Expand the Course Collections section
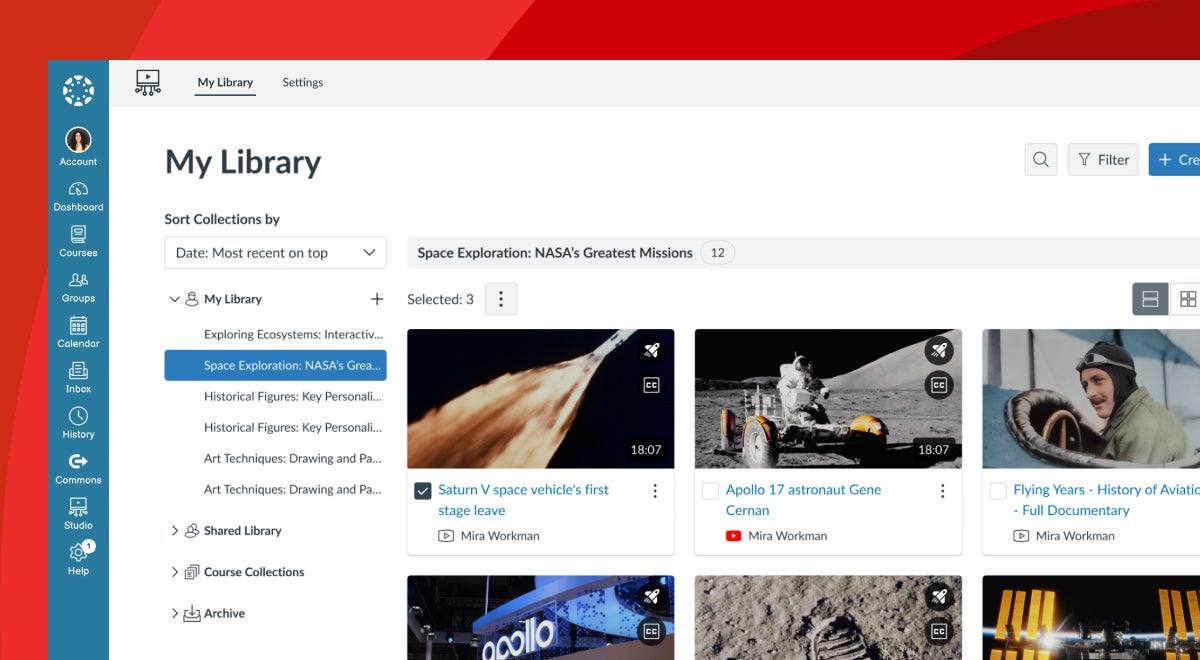Image resolution: width=1200 pixels, height=660 pixels. [175, 572]
